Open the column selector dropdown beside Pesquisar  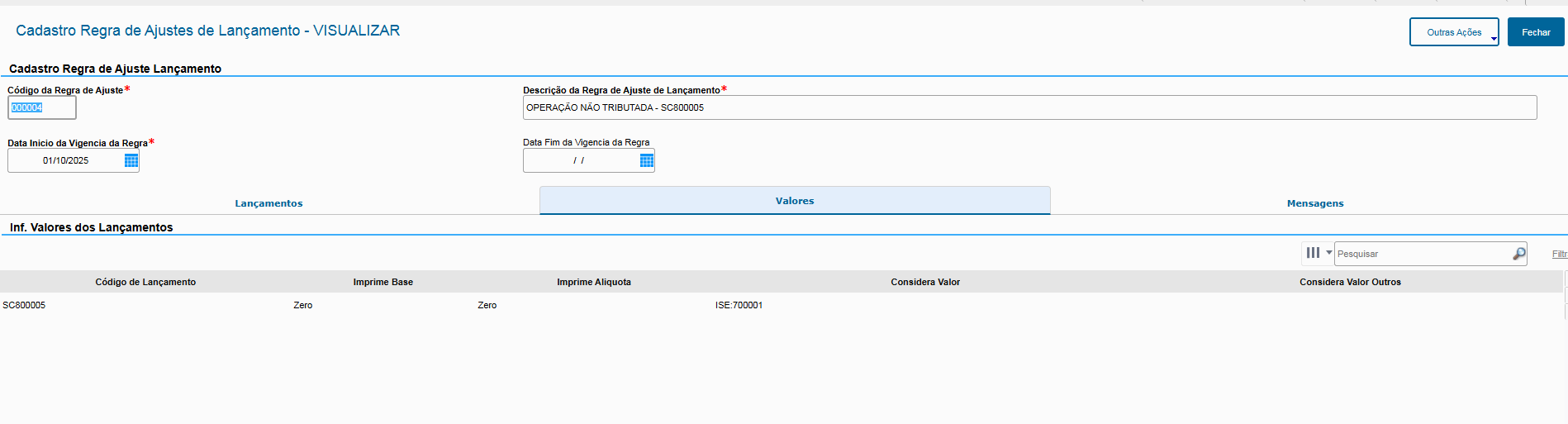click(x=1317, y=253)
